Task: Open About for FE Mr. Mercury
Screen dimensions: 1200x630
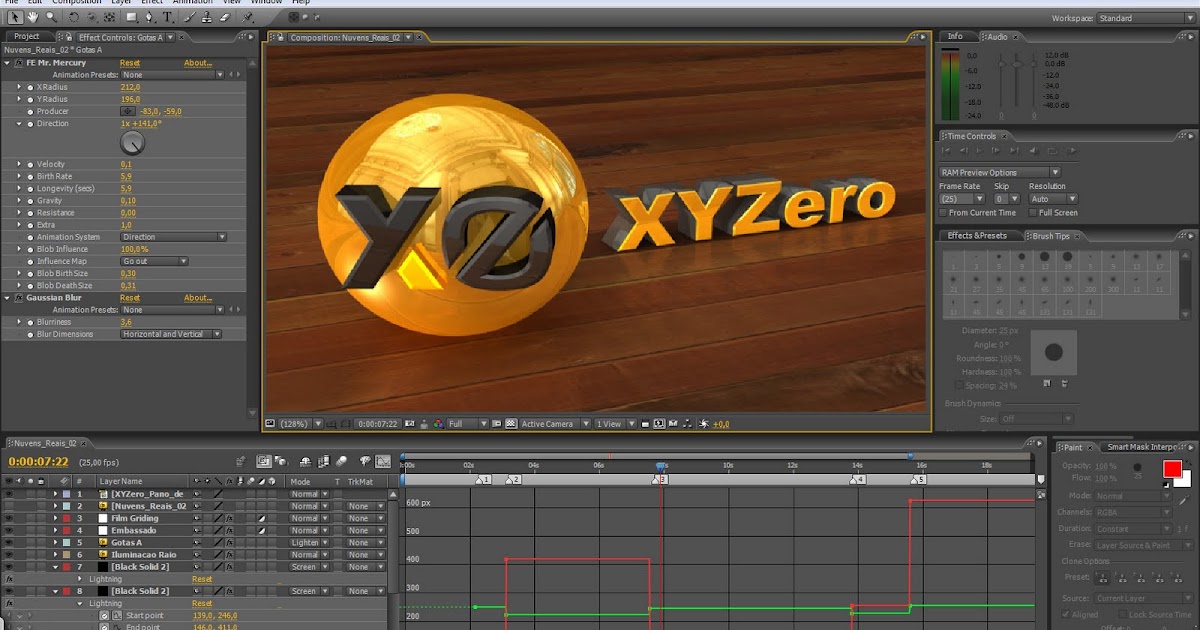Action: [x=198, y=63]
